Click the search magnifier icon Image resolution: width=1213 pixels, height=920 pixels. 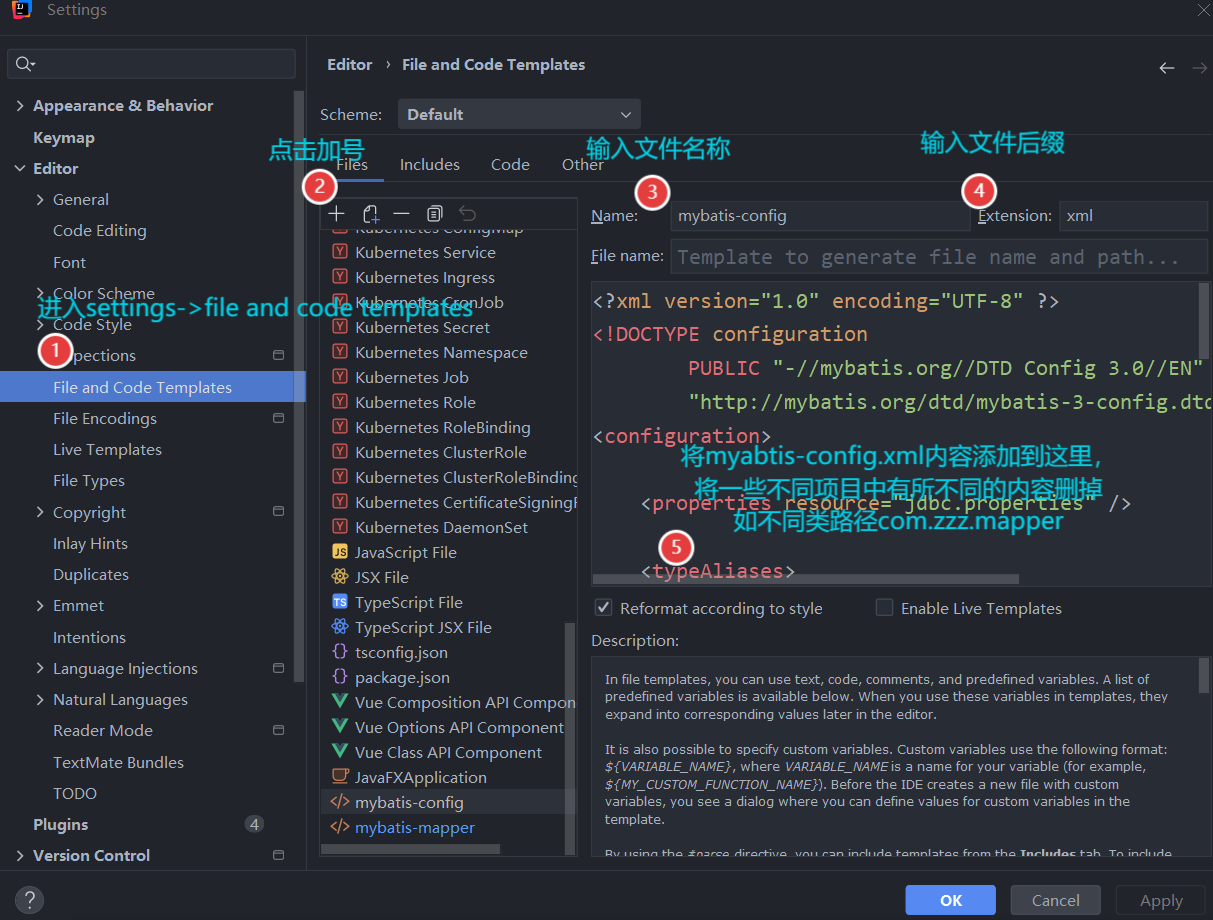pos(23,64)
